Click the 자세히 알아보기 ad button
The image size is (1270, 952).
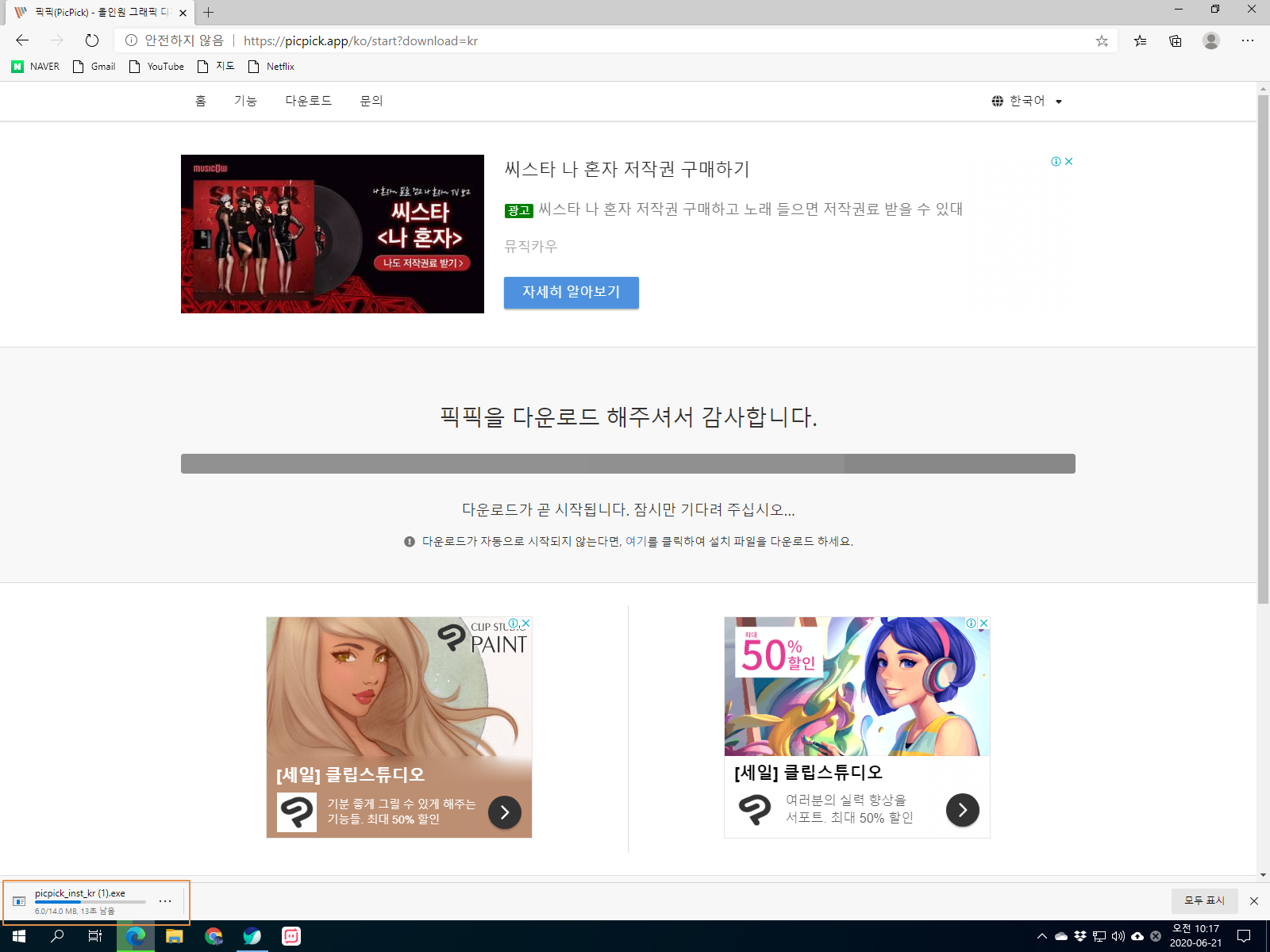571,292
